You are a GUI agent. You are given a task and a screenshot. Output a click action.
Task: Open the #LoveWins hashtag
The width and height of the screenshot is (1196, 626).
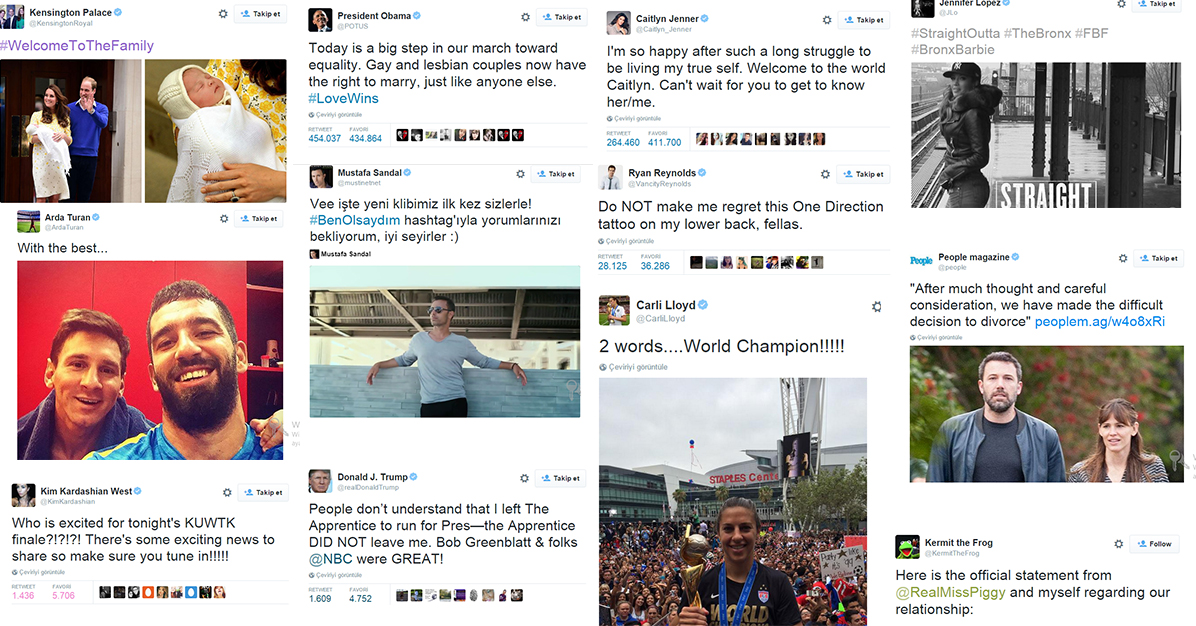click(343, 98)
